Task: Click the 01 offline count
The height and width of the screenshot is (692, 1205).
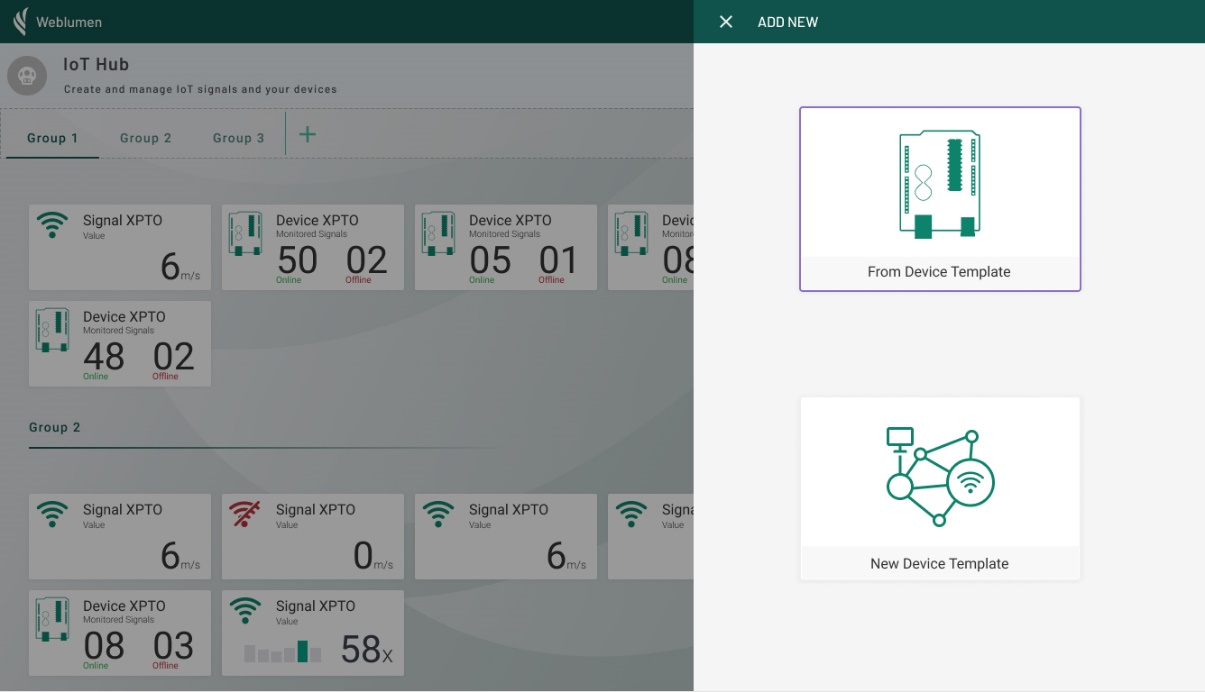Action: click(x=558, y=261)
